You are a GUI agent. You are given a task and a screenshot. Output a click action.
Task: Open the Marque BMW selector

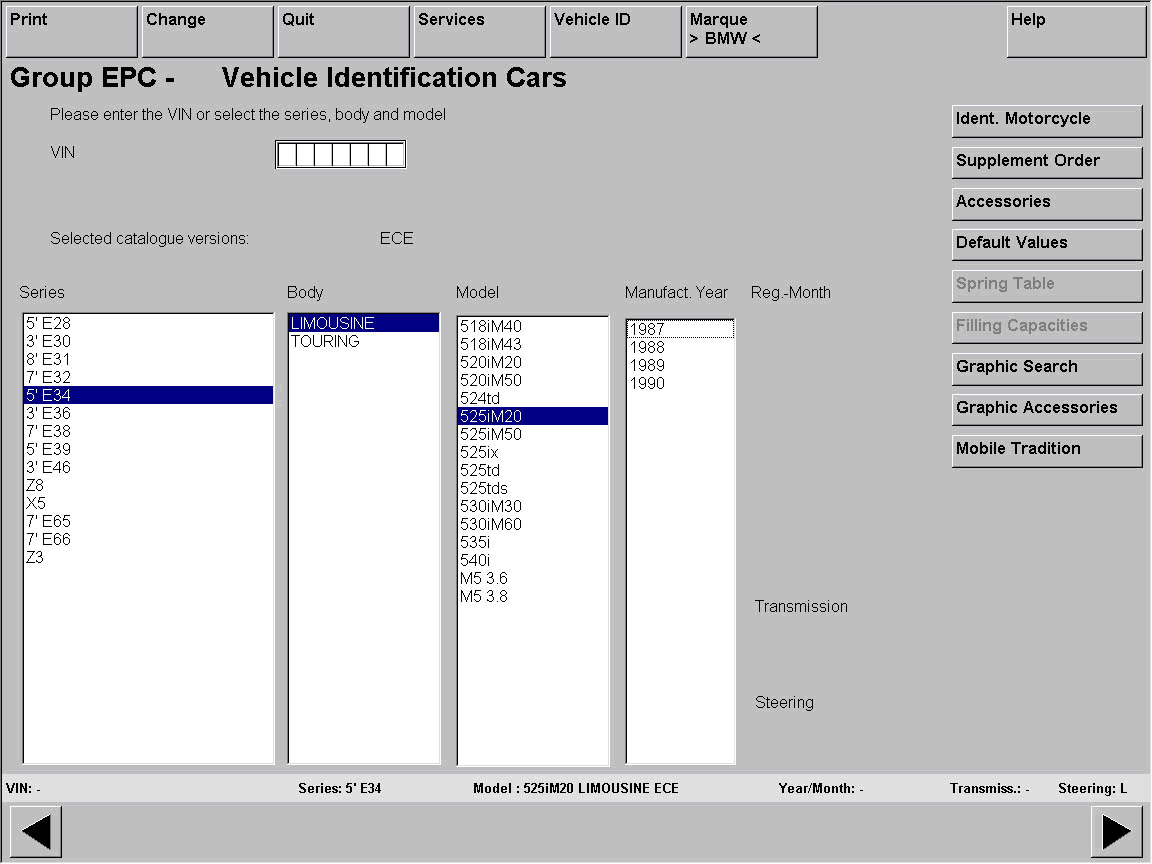click(x=751, y=32)
